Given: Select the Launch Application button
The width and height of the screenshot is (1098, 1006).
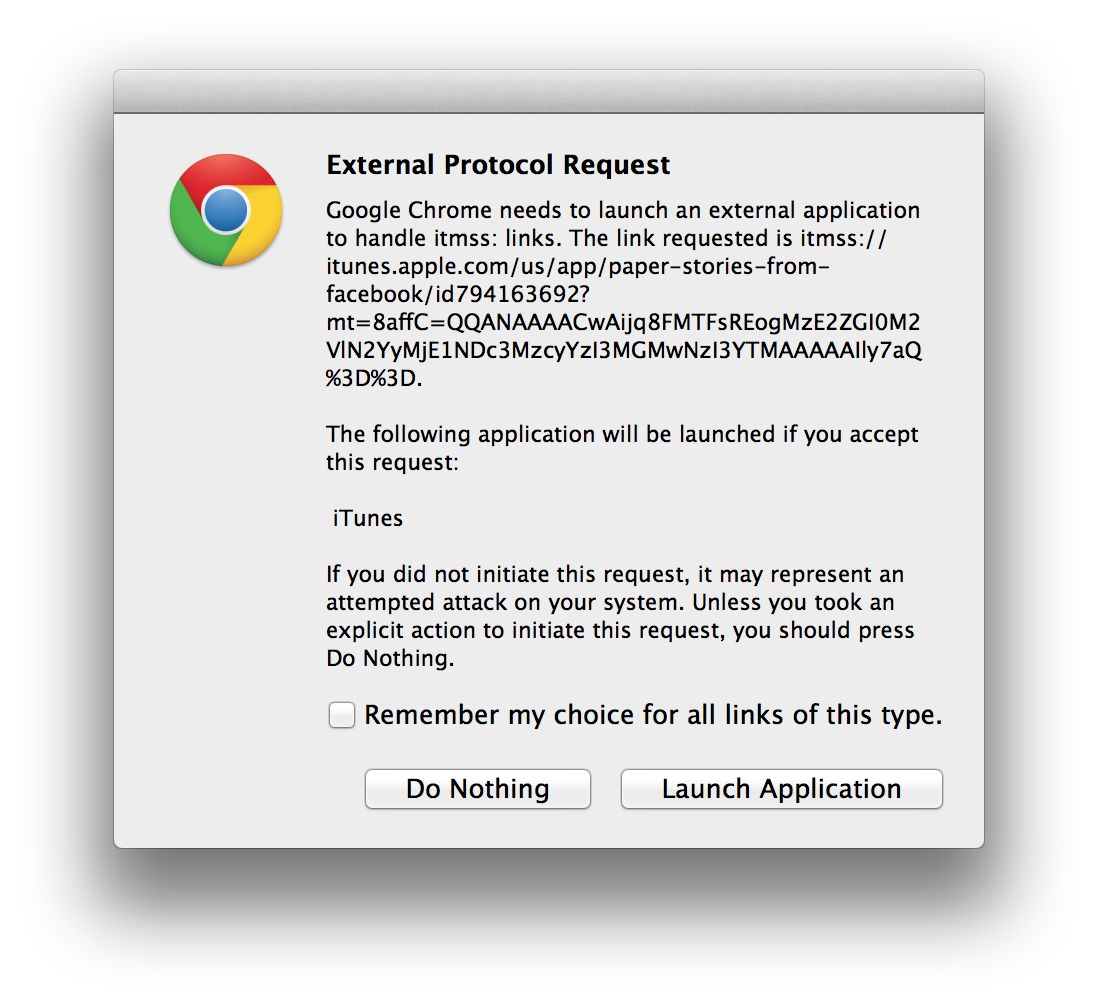Looking at the screenshot, I should [781, 789].
